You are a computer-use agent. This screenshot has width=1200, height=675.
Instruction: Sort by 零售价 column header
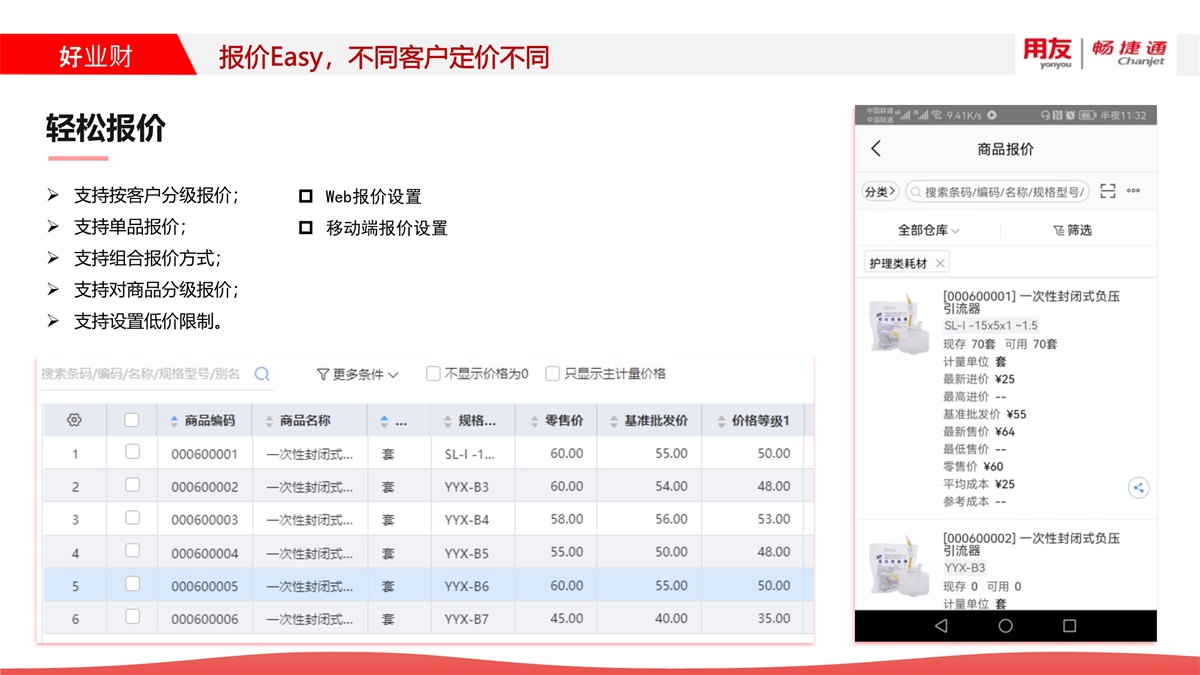pyautogui.click(x=558, y=421)
